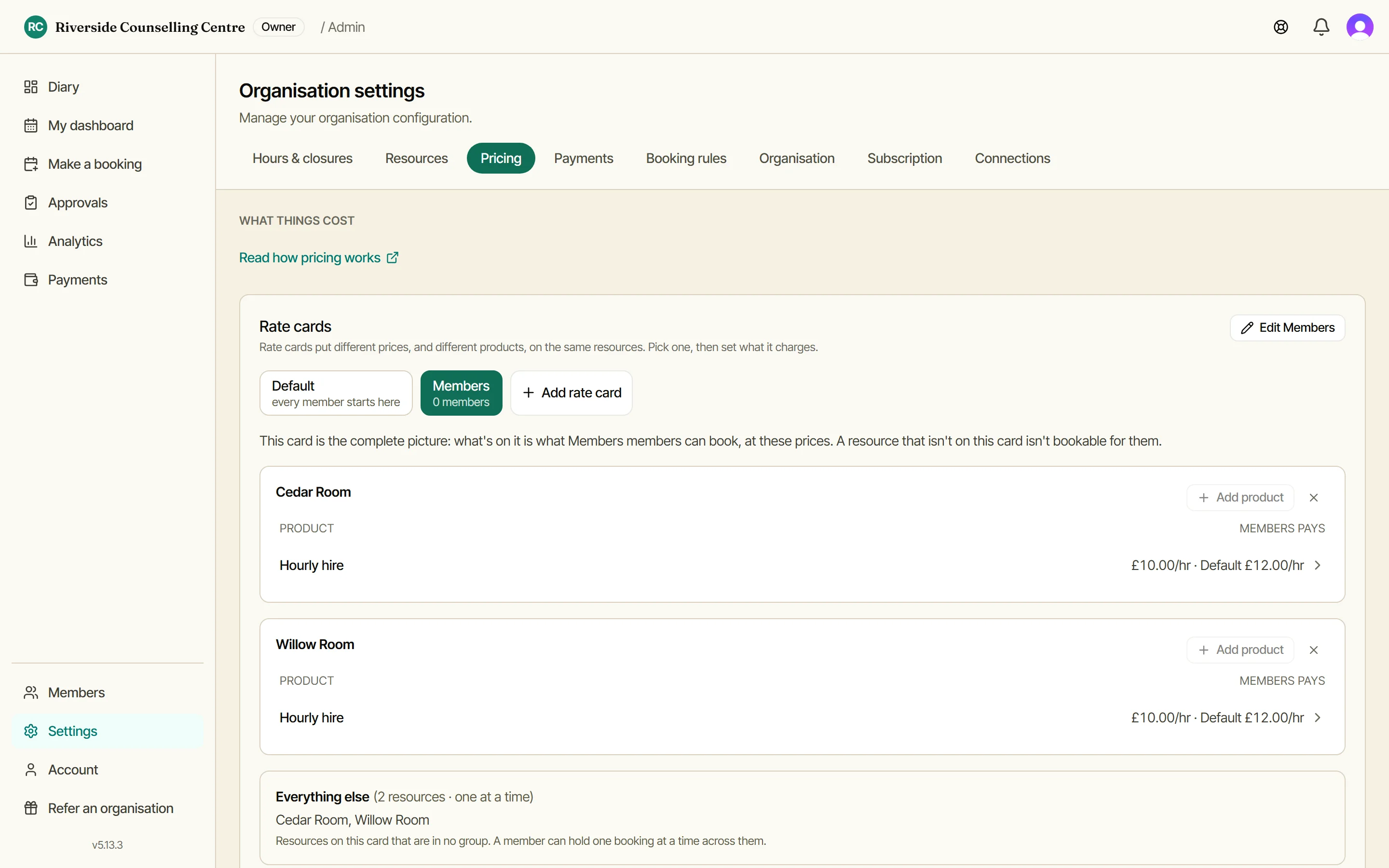Switch to the Organisation tab
This screenshot has height=868, width=1389.
797,158
